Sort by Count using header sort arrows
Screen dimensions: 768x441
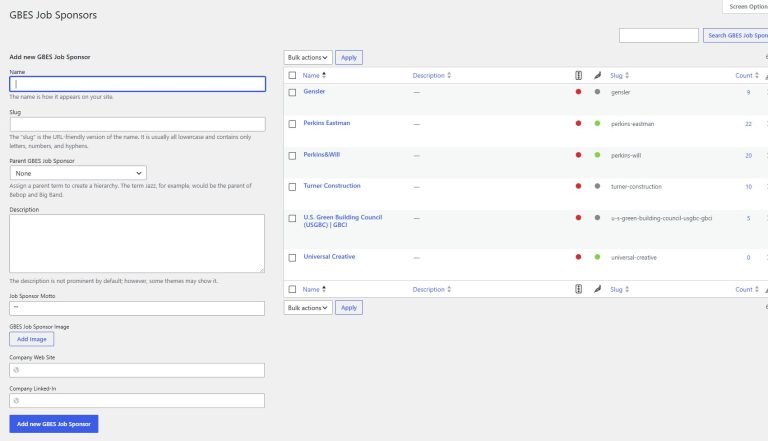pos(757,75)
